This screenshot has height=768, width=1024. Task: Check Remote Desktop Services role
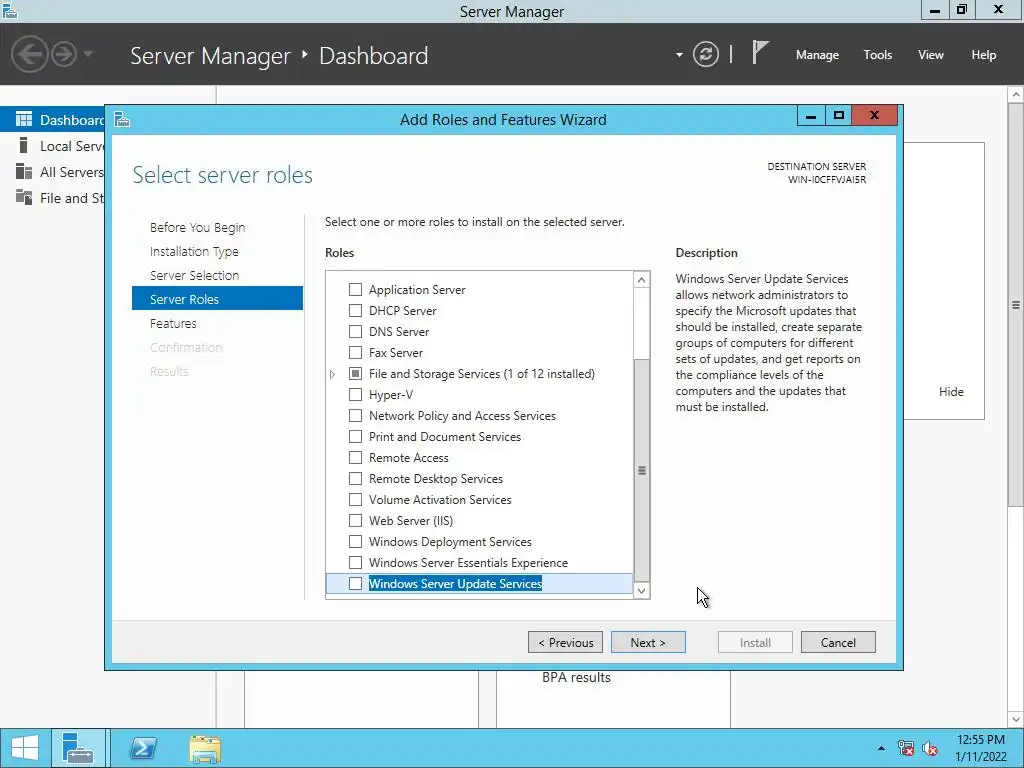click(x=355, y=479)
